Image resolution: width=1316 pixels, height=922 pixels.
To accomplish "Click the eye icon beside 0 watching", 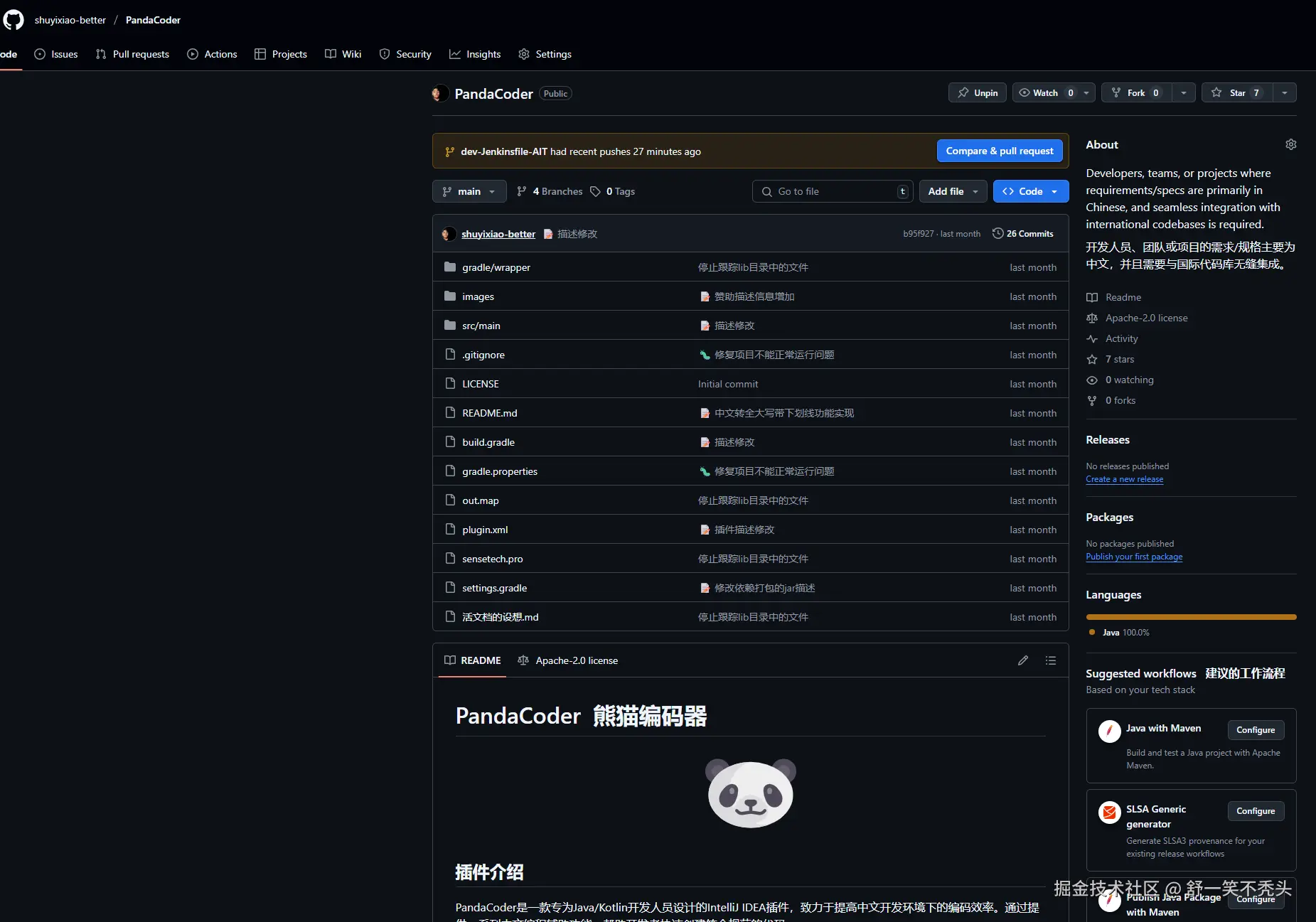I will (1092, 380).
